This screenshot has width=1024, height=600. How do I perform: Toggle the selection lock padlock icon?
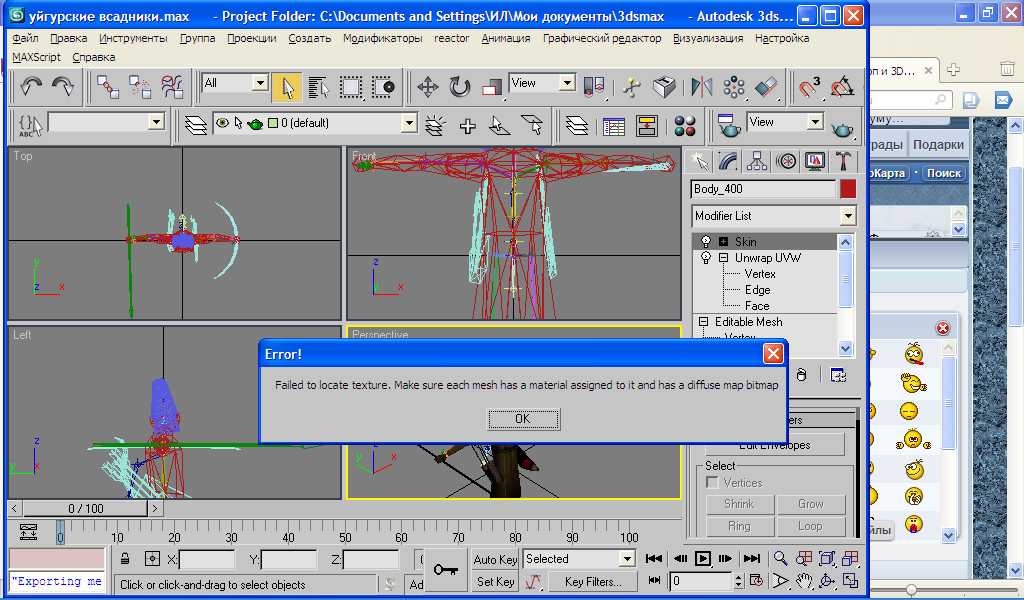click(x=125, y=559)
